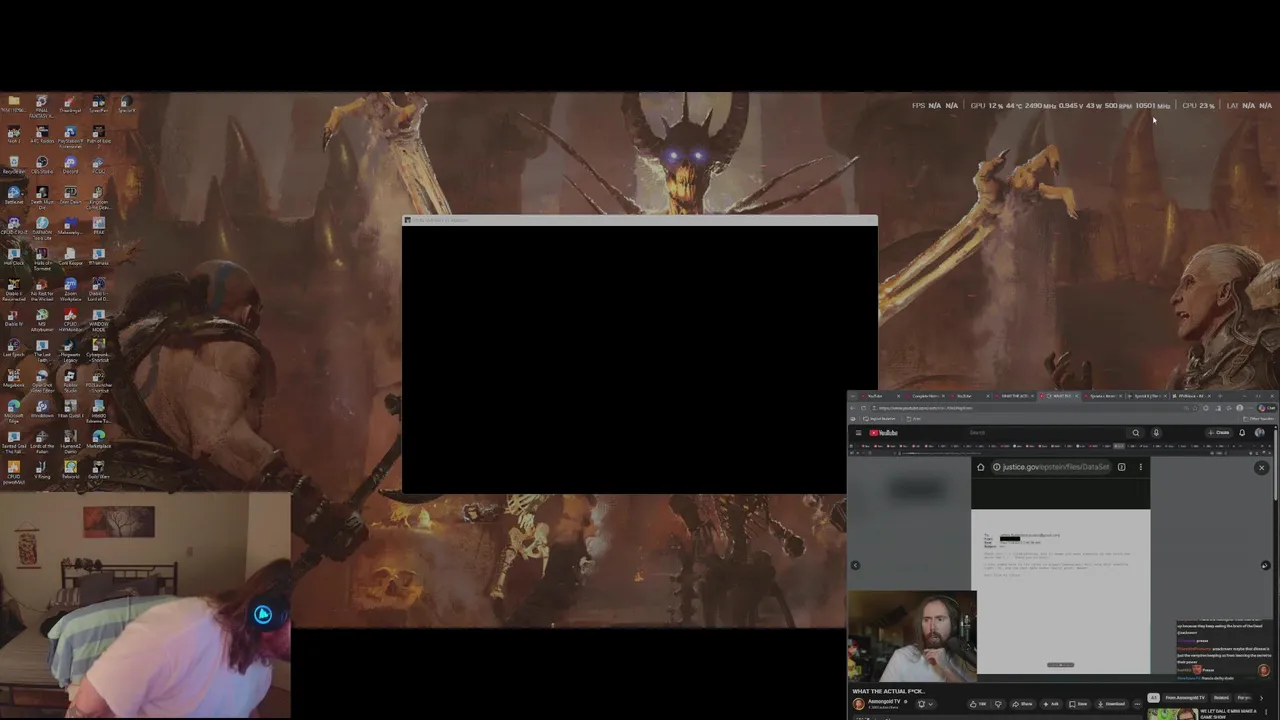The image size is (1280, 720).
Task: Select the 'All' filter chip
Action: [1153, 698]
